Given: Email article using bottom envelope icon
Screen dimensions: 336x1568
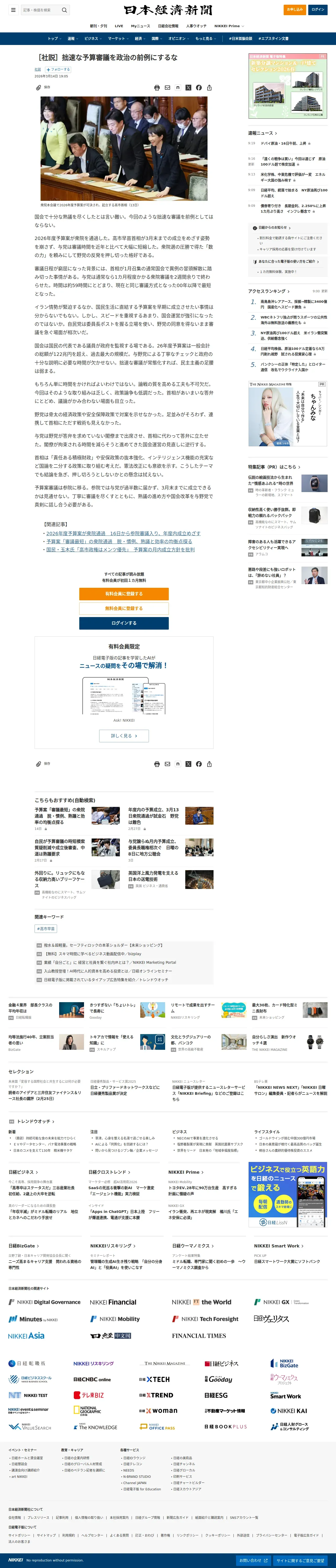Looking at the screenshot, I should pyautogui.click(x=167, y=764).
